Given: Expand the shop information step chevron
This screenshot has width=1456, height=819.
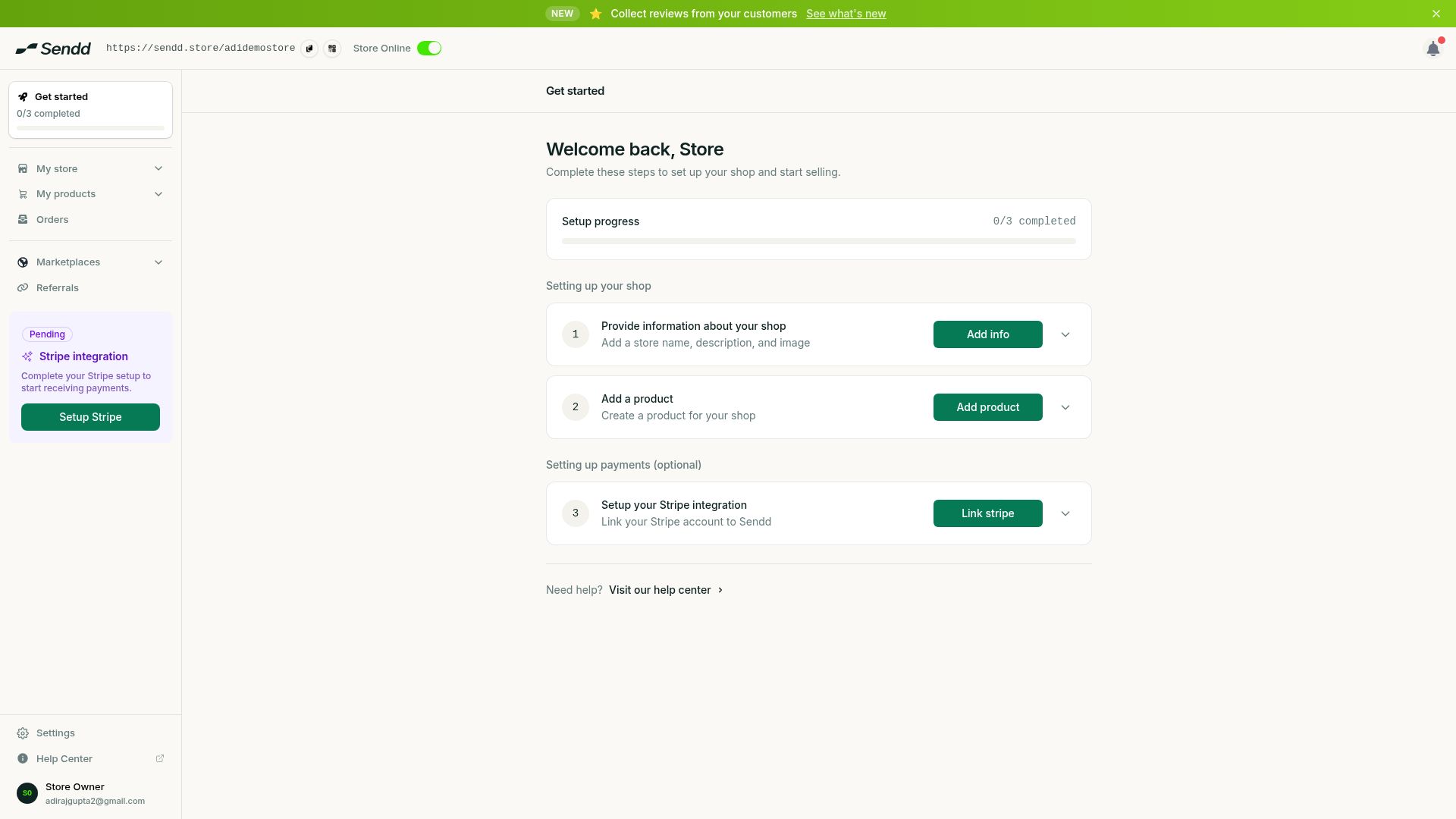Looking at the screenshot, I should pyautogui.click(x=1065, y=334).
